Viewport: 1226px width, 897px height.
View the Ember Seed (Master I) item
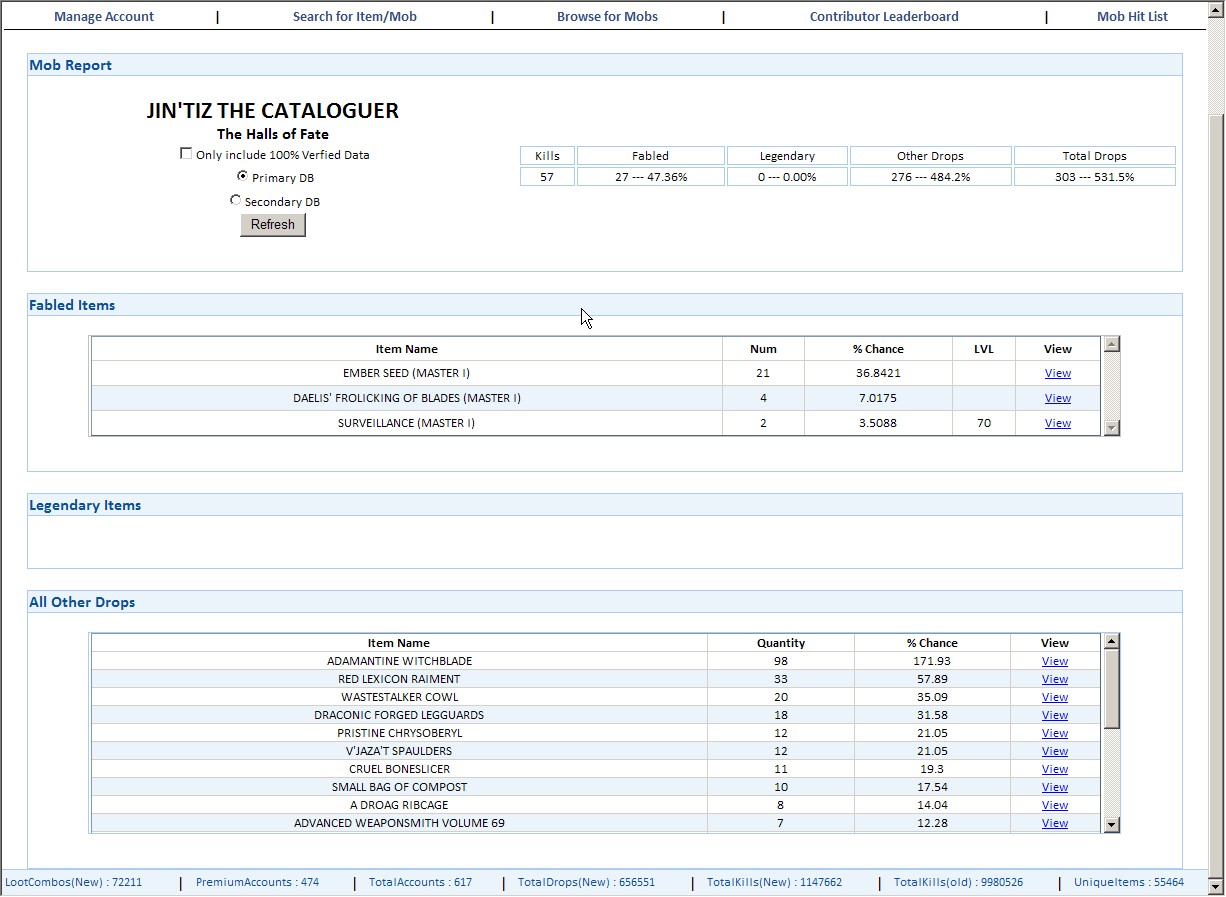1057,373
